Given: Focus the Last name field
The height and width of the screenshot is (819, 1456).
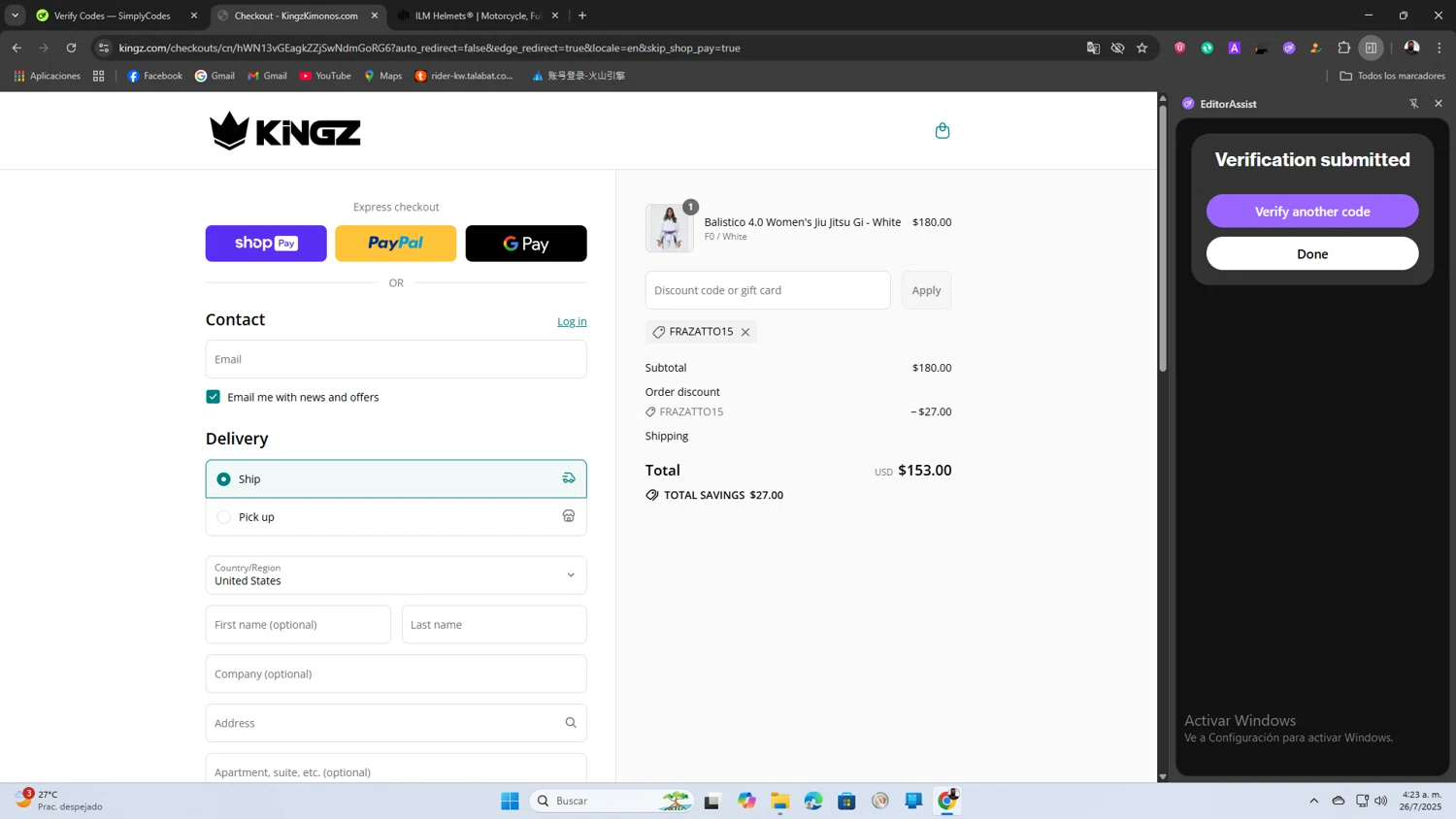Looking at the screenshot, I should pyautogui.click(x=494, y=625).
